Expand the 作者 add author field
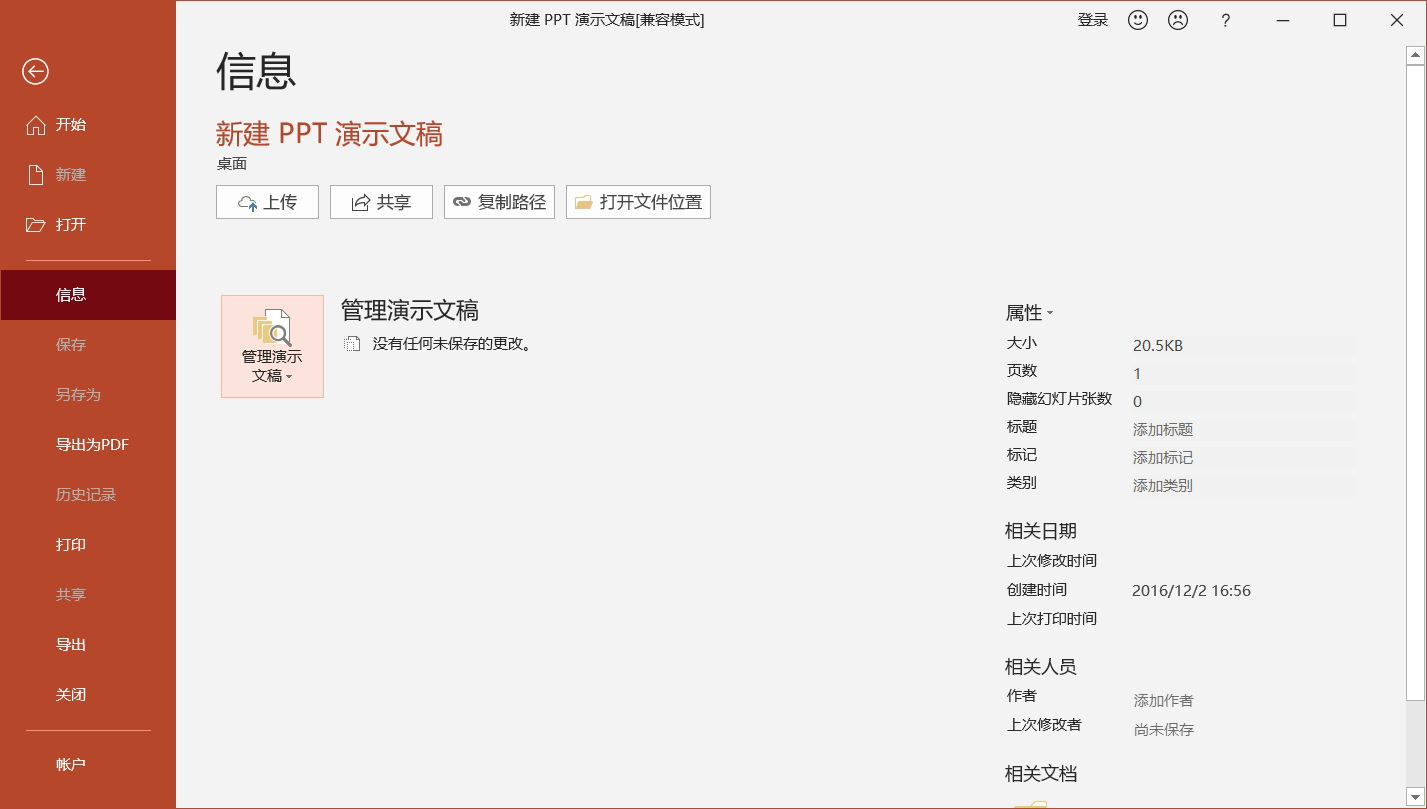Screen dimensions: 1427x809 point(1162,700)
